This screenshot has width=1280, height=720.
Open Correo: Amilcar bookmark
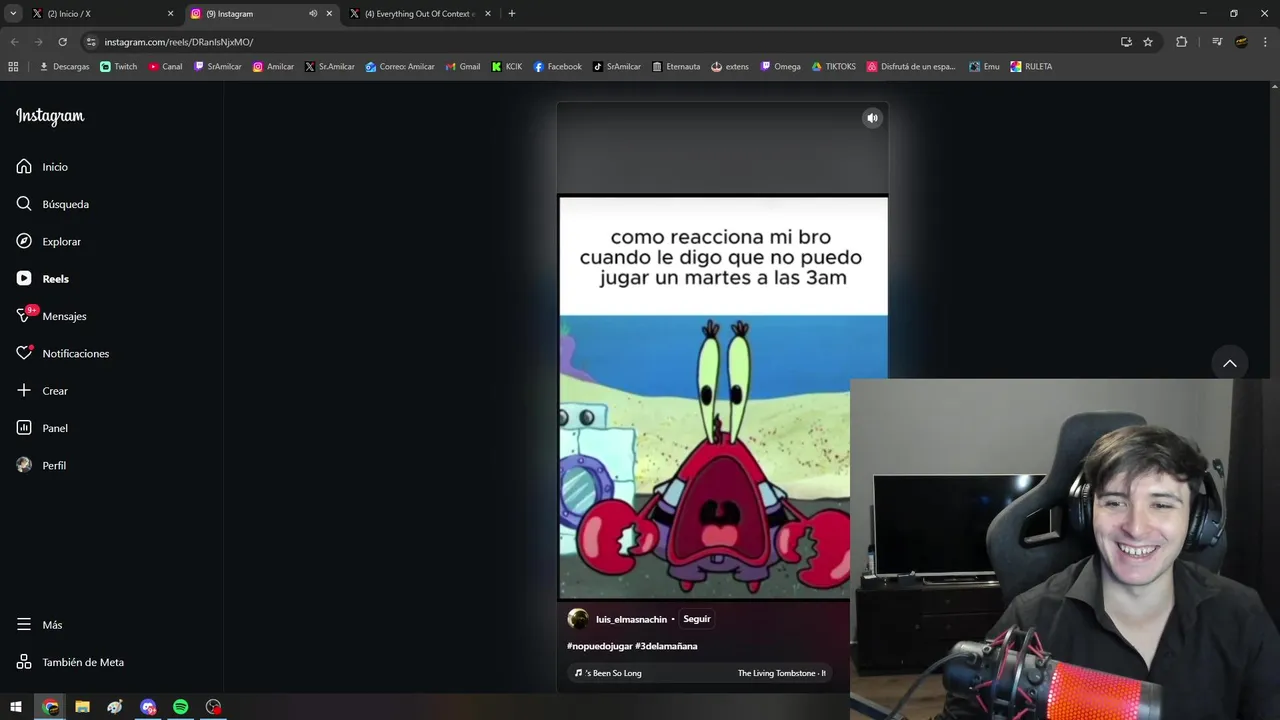pyautogui.click(x=400, y=67)
